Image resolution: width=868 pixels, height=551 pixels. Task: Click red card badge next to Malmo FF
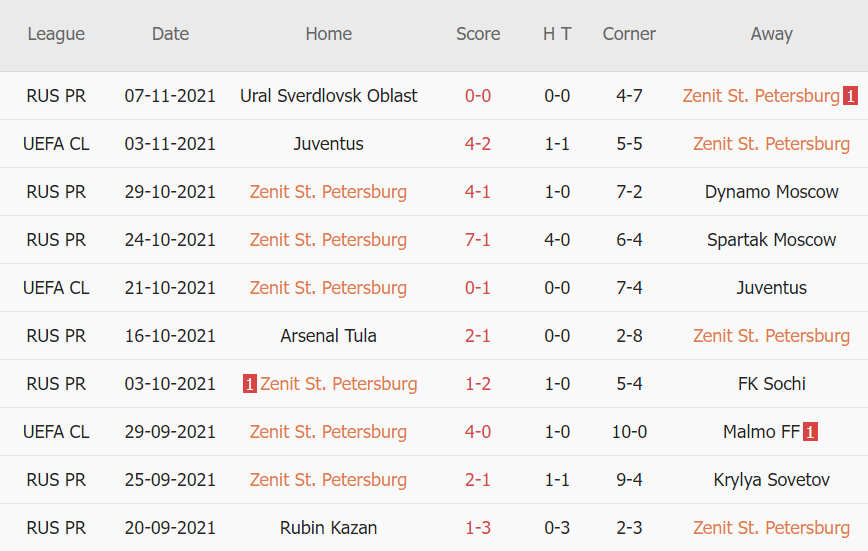coord(811,432)
